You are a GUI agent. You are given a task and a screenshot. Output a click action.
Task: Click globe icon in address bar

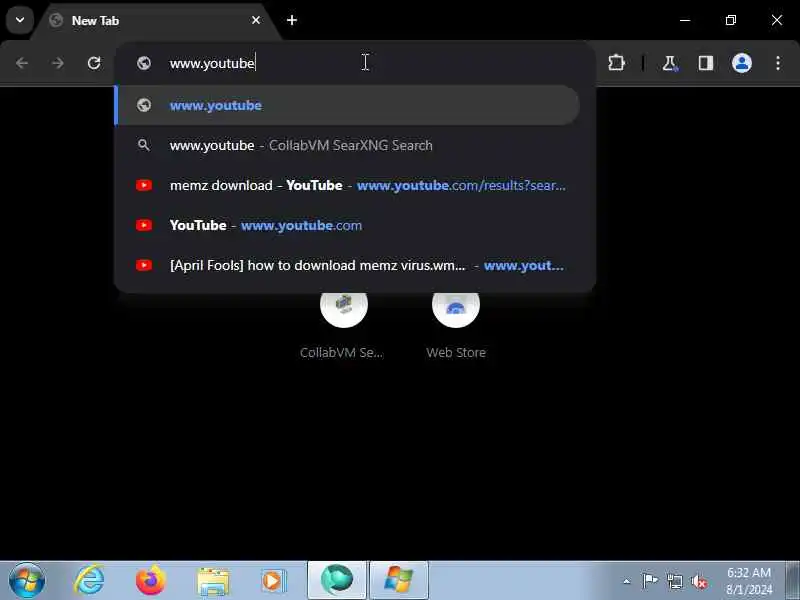(144, 63)
